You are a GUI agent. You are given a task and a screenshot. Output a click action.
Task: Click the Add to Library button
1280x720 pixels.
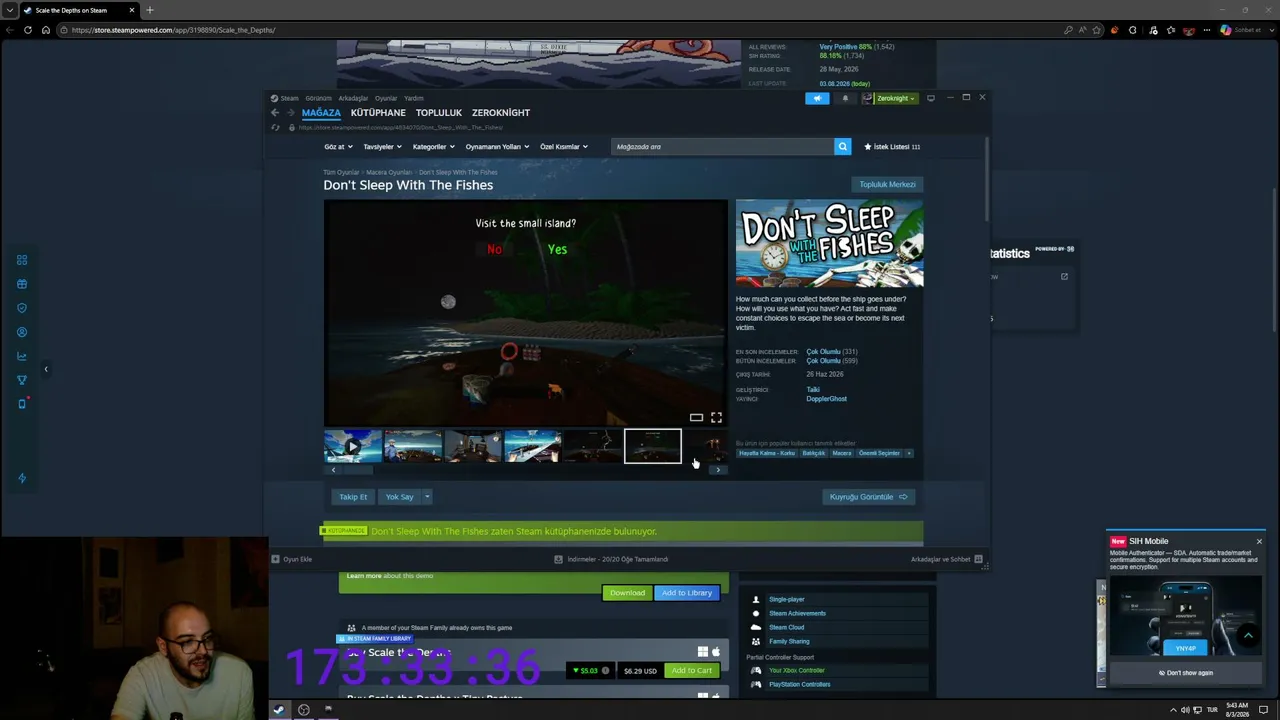[x=687, y=593]
